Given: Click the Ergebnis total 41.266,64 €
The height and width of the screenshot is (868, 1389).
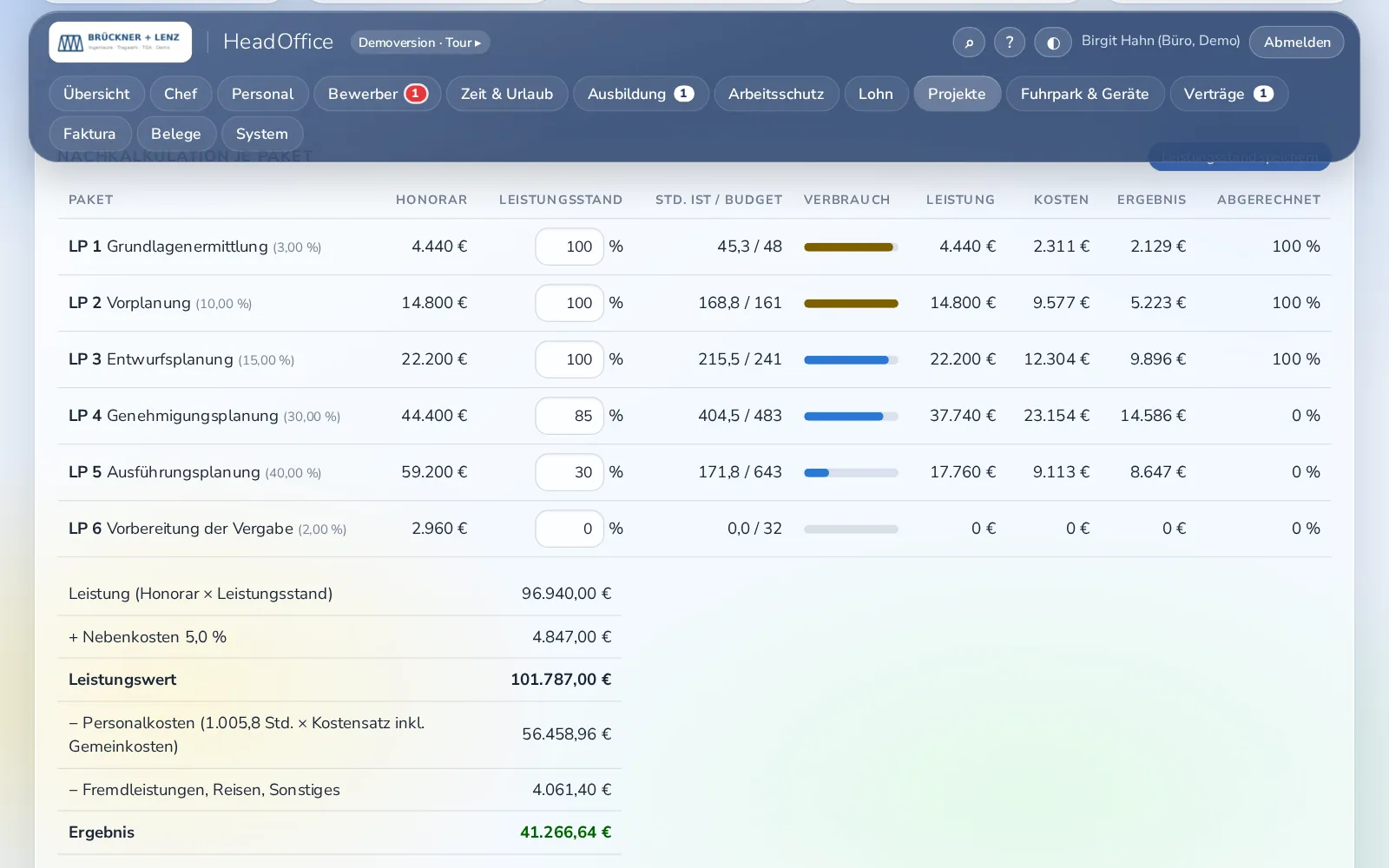Looking at the screenshot, I should point(565,832).
